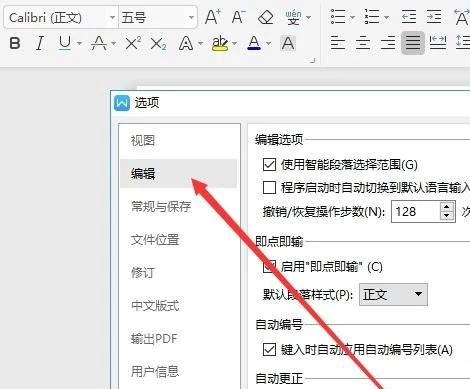Open the 输出PDF category
470x389 pixels.
pyautogui.click(x=154, y=338)
